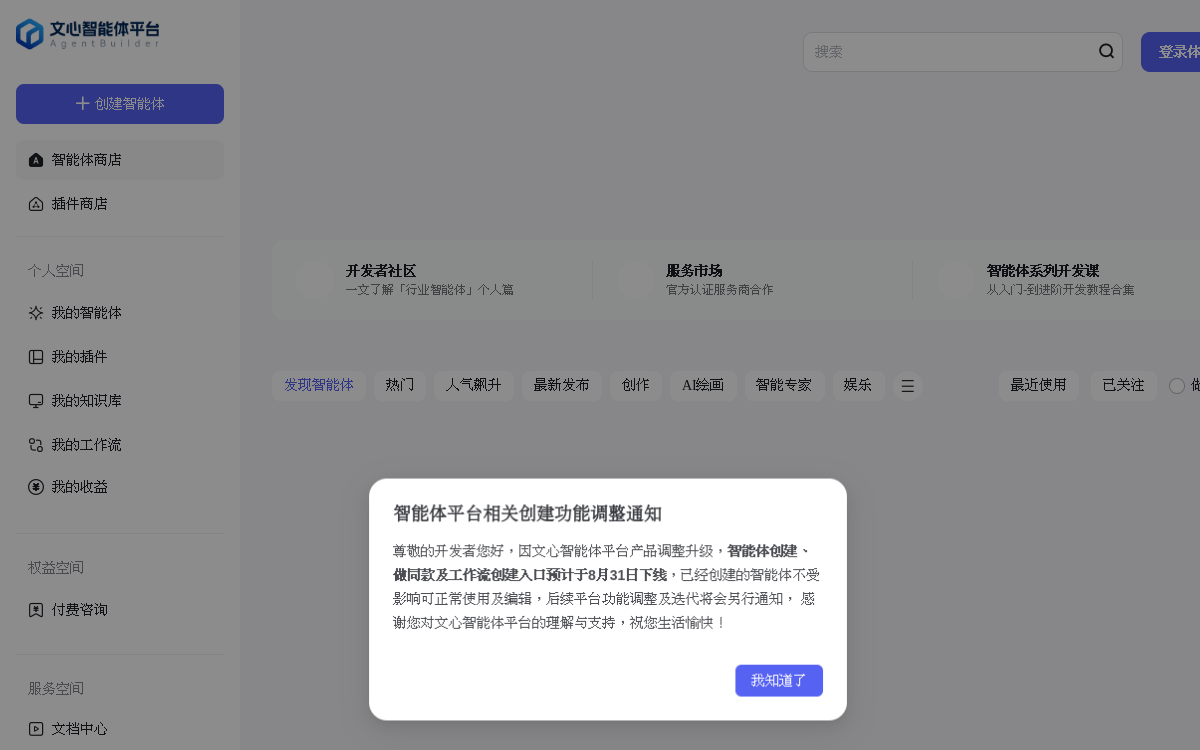Click the search magnifier icon
Screen dimensions: 1200x750
(x=1106, y=51)
